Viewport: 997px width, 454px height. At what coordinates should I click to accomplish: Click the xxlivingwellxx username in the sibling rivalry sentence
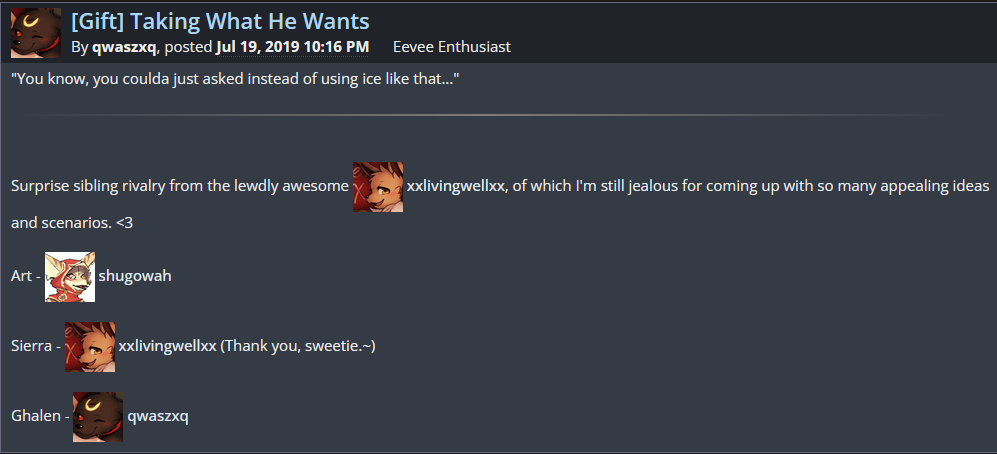(x=456, y=187)
